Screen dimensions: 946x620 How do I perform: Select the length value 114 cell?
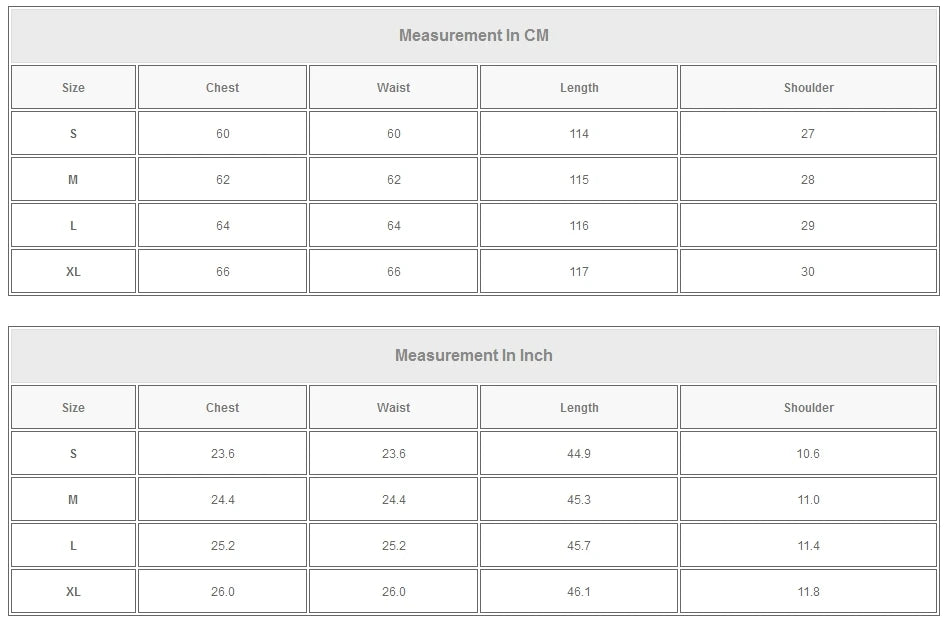coord(579,134)
